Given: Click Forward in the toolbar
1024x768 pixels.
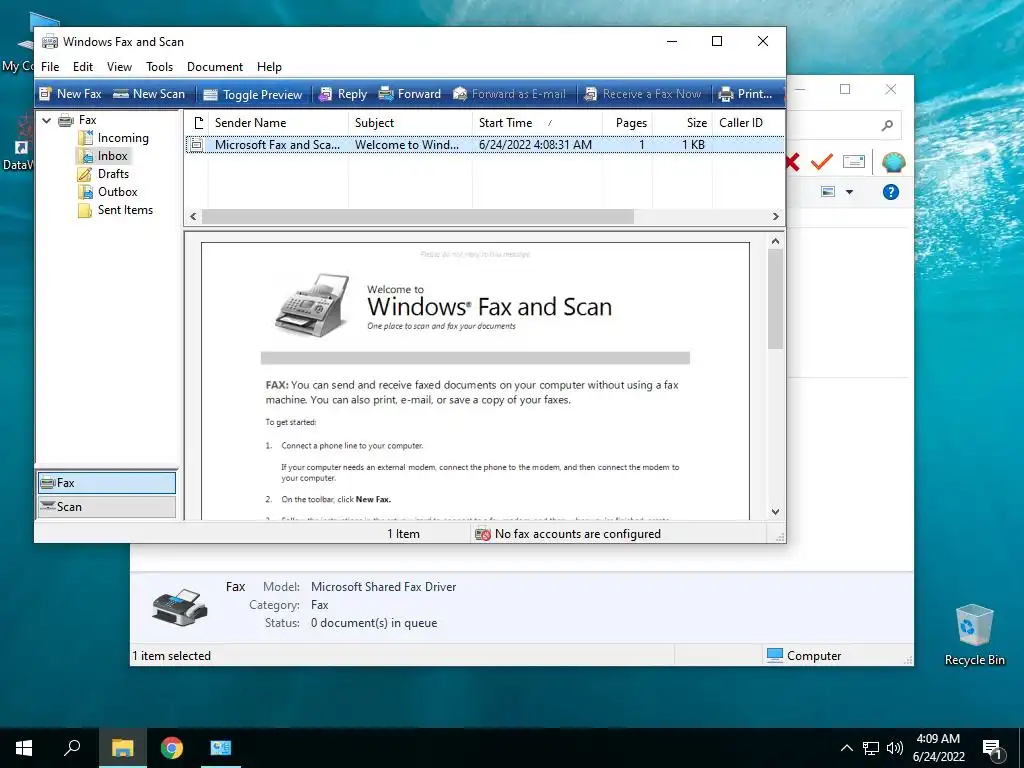Looking at the screenshot, I should [x=410, y=94].
